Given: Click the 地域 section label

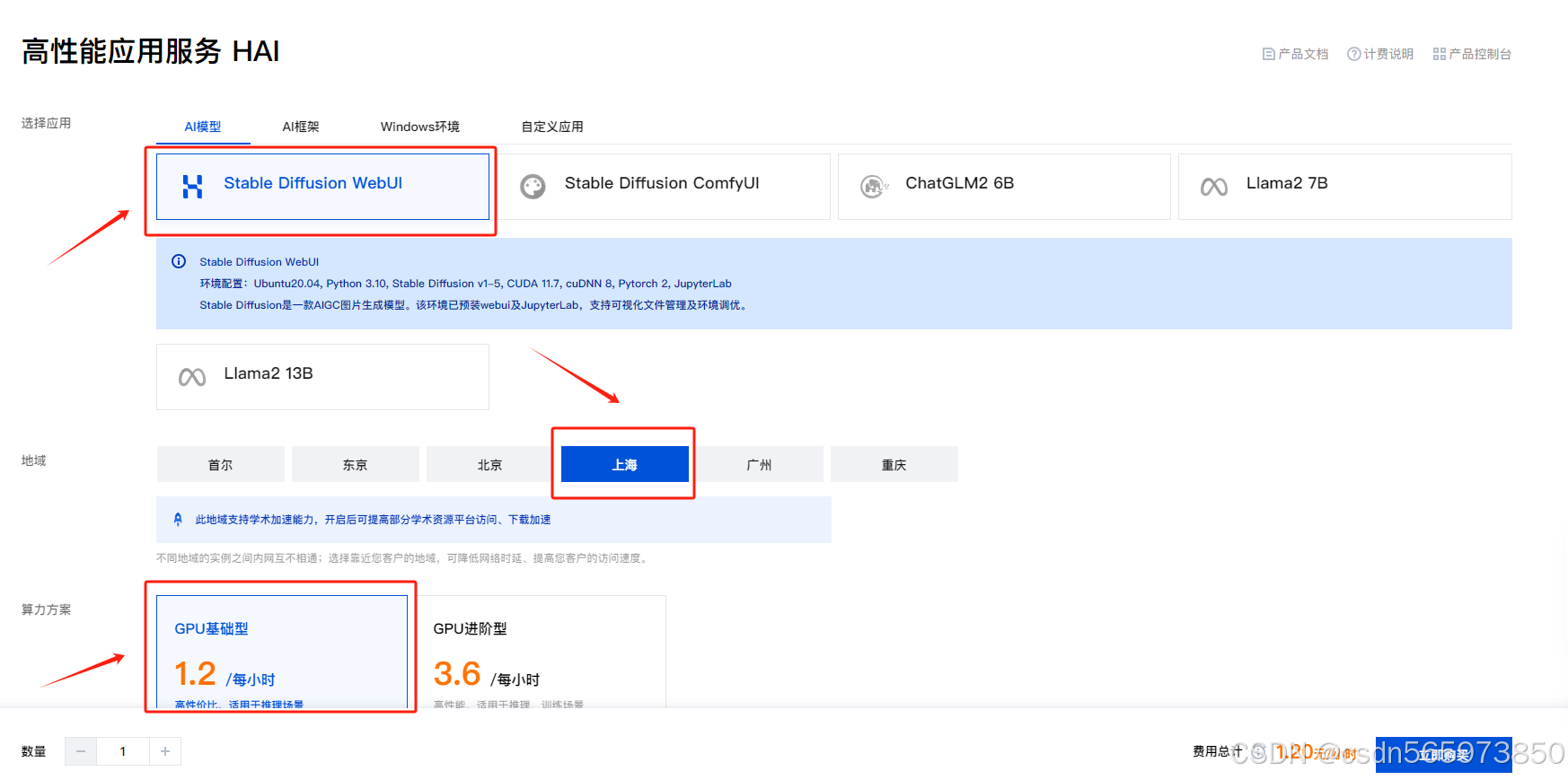Looking at the screenshot, I should (x=34, y=460).
